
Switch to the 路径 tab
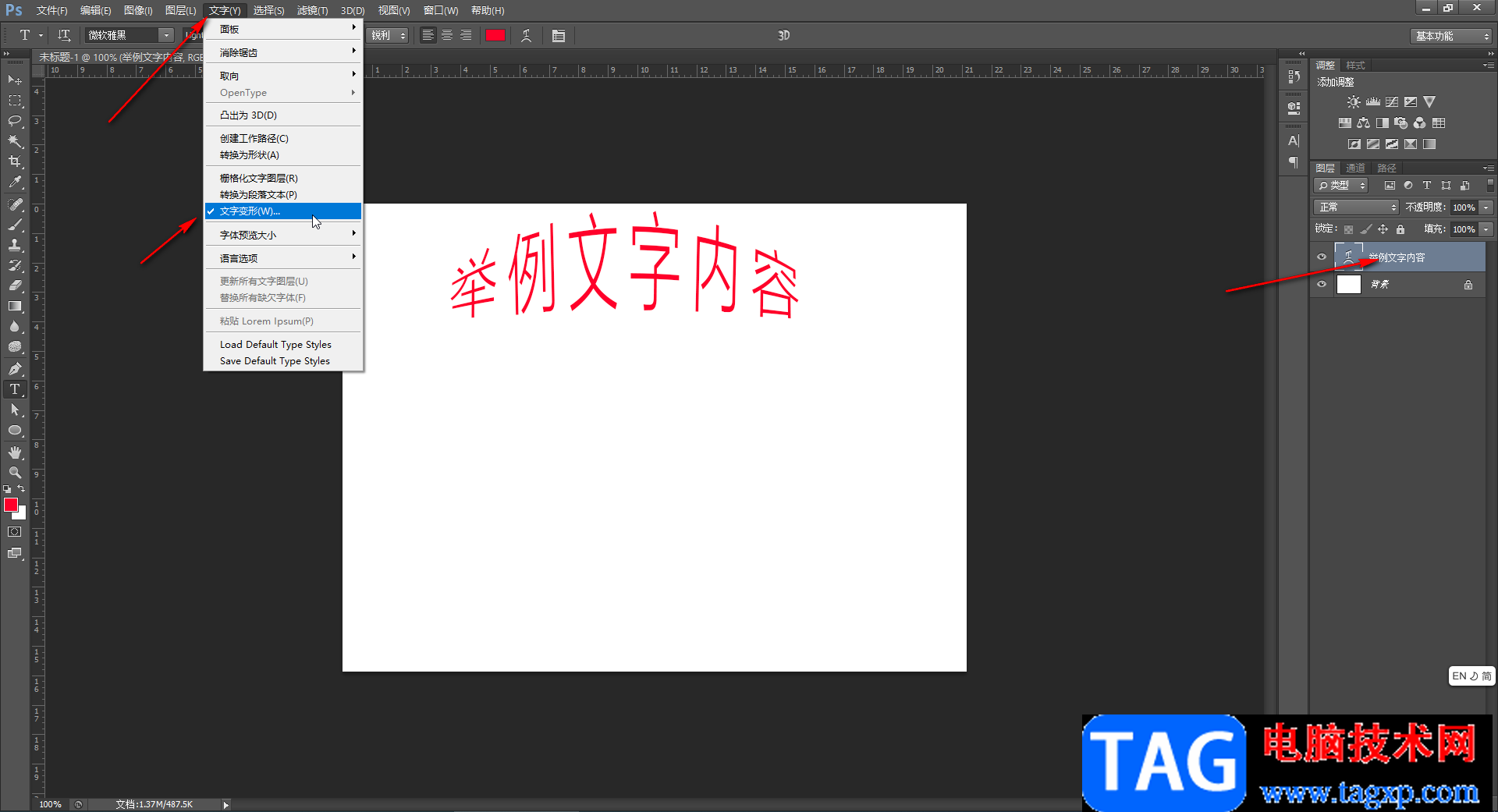click(1386, 168)
